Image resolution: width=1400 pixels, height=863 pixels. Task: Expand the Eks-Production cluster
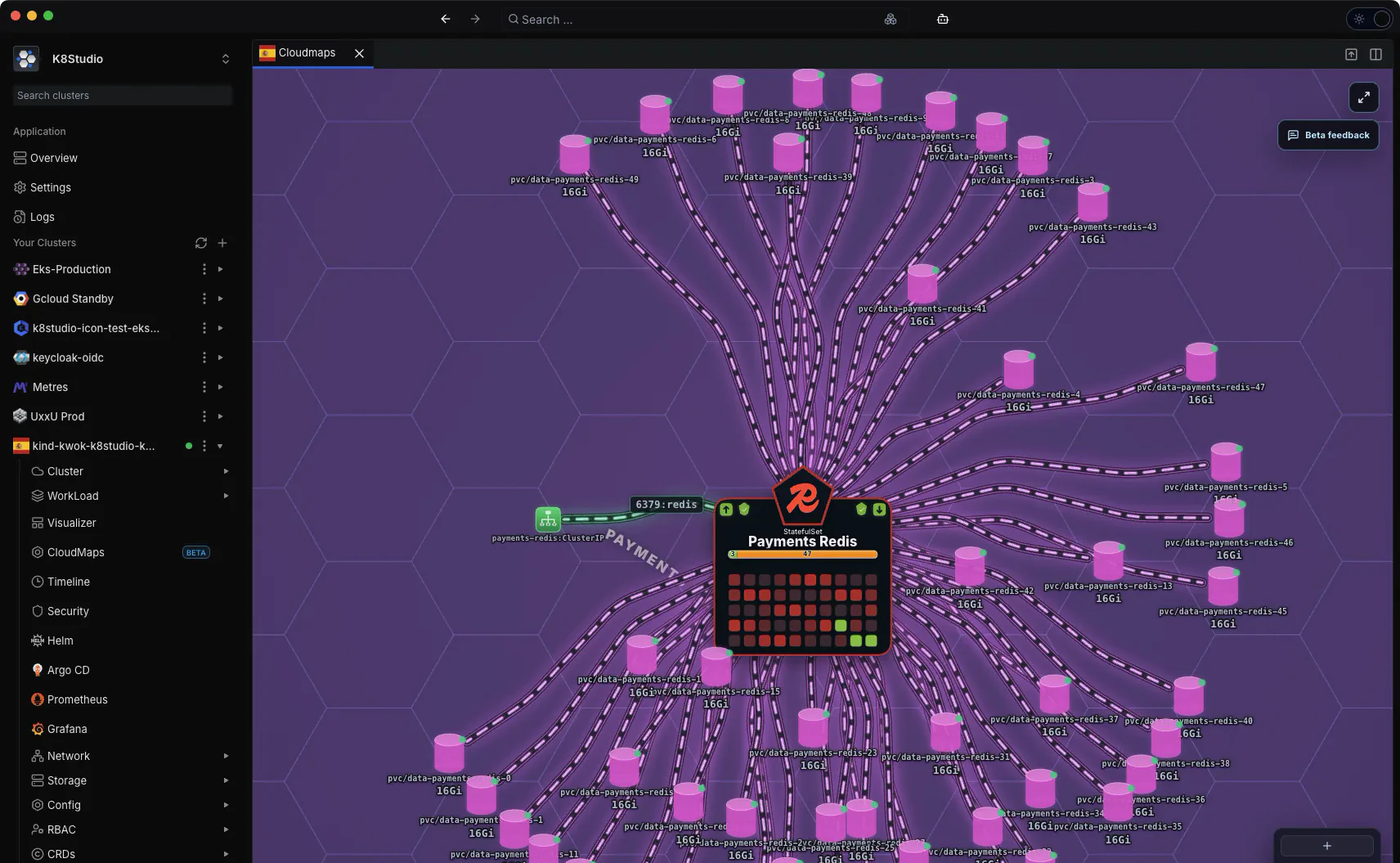click(220, 269)
